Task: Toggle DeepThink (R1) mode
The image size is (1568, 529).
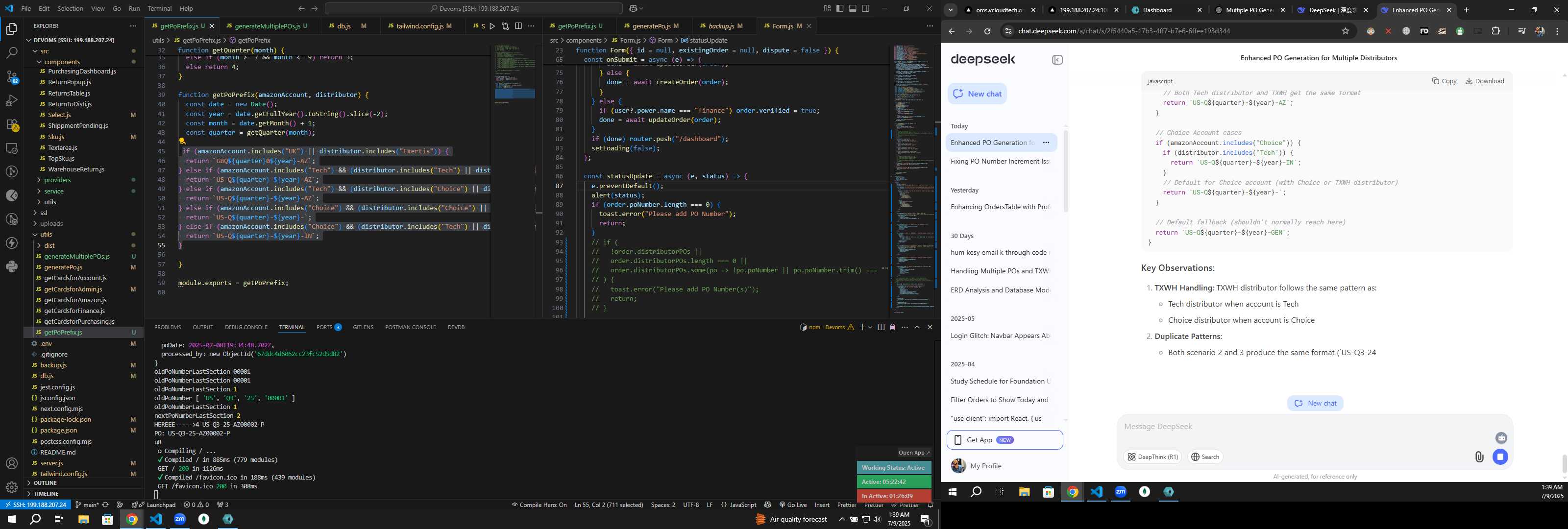Action: (1152, 457)
